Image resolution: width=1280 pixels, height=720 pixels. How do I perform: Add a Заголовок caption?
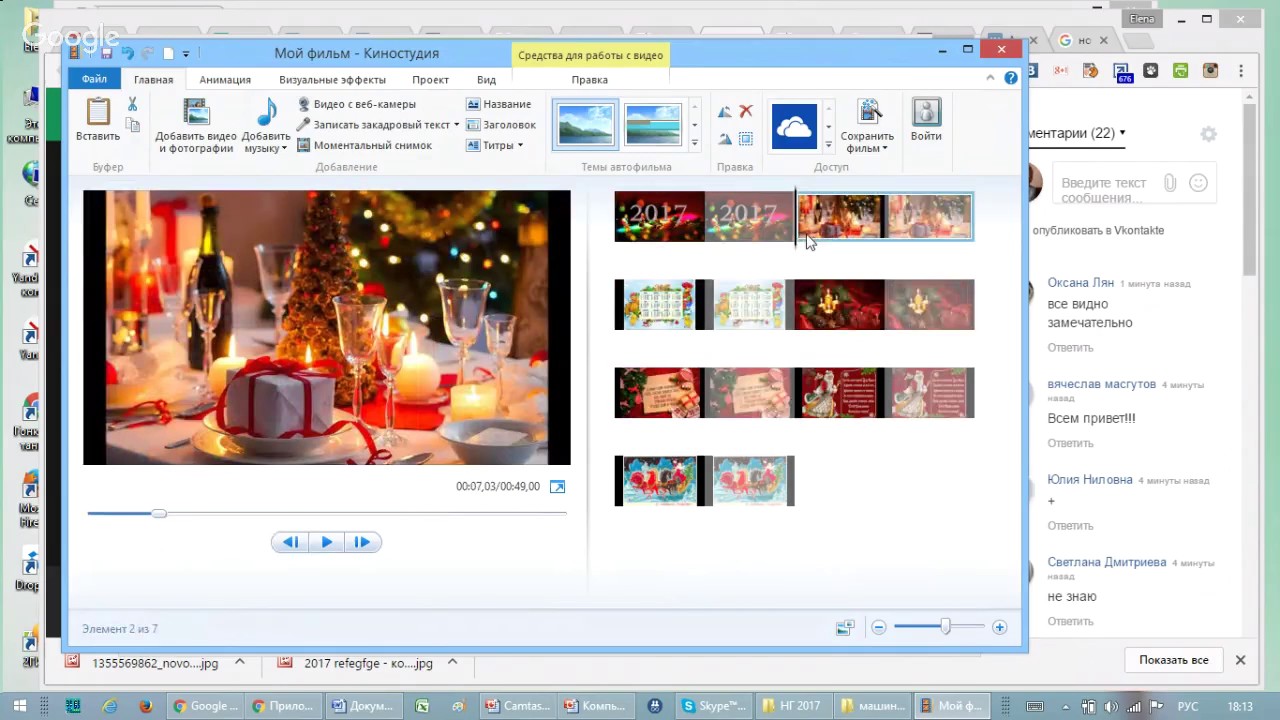pyautogui.click(x=501, y=125)
